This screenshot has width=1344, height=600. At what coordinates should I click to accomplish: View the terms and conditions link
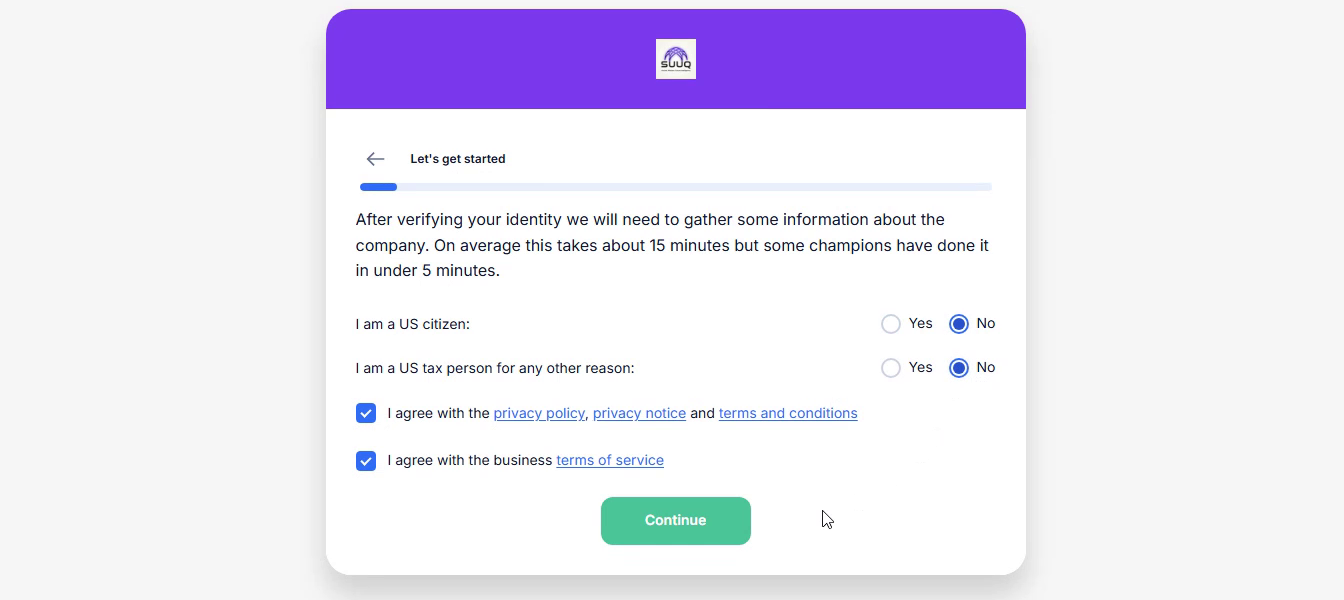(788, 413)
